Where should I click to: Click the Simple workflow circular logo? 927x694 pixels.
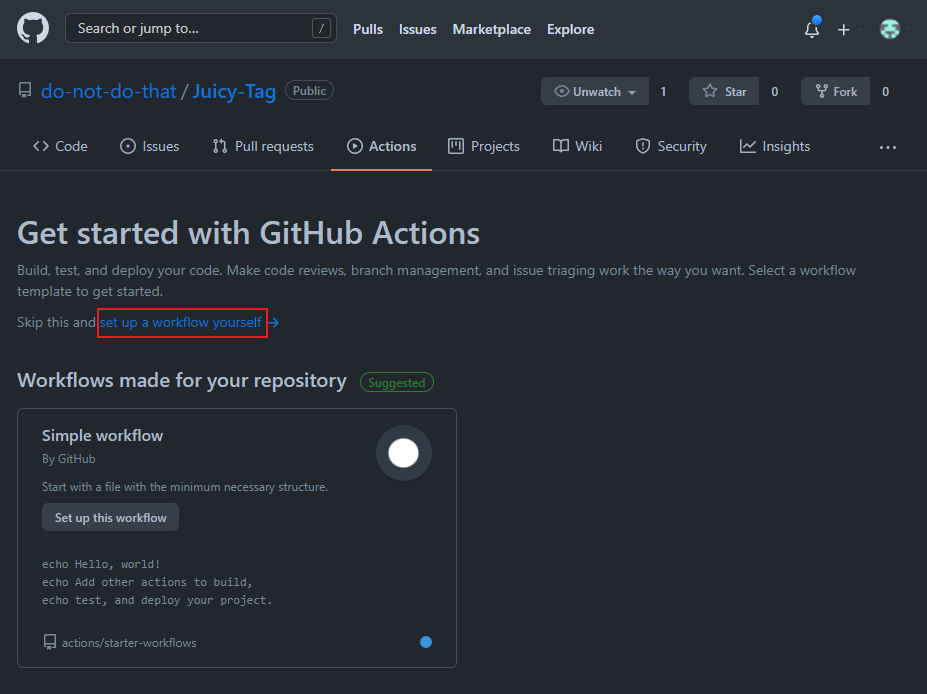404,453
